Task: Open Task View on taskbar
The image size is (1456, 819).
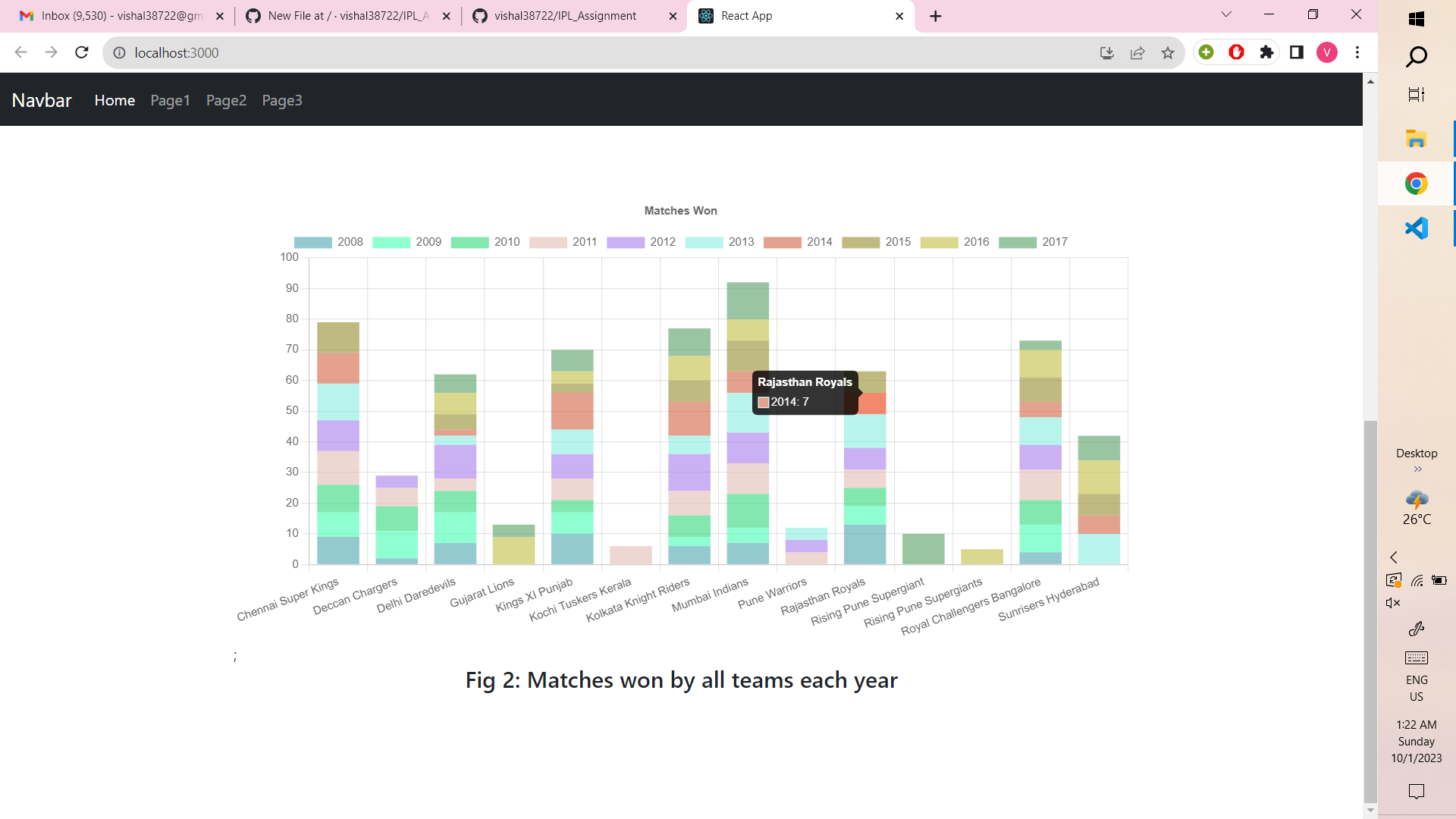Action: click(1417, 95)
